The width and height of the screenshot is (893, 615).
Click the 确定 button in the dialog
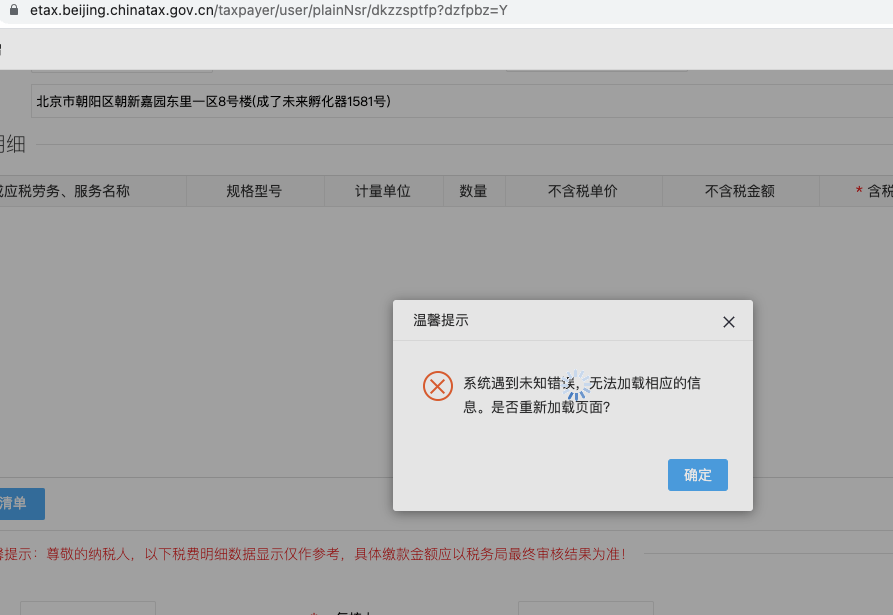tap(698, 475)
